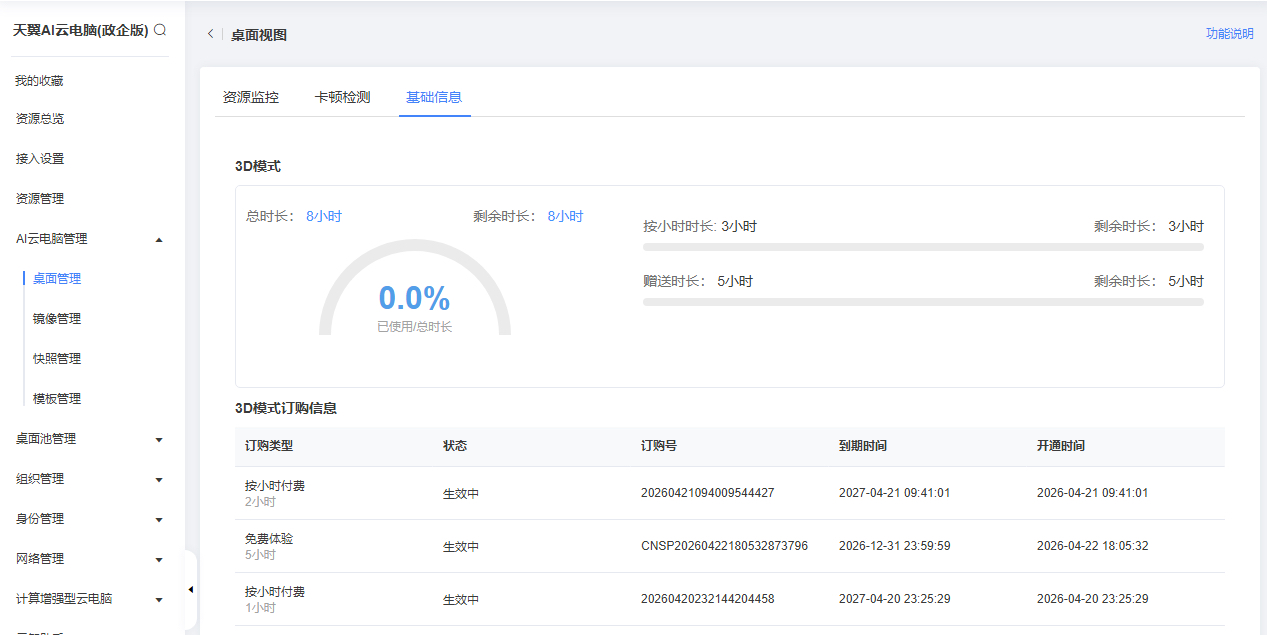Expand the 计算增强型云电脑 menu arrow
This screenshot has height=635, width=1267.
coord(159,599)
